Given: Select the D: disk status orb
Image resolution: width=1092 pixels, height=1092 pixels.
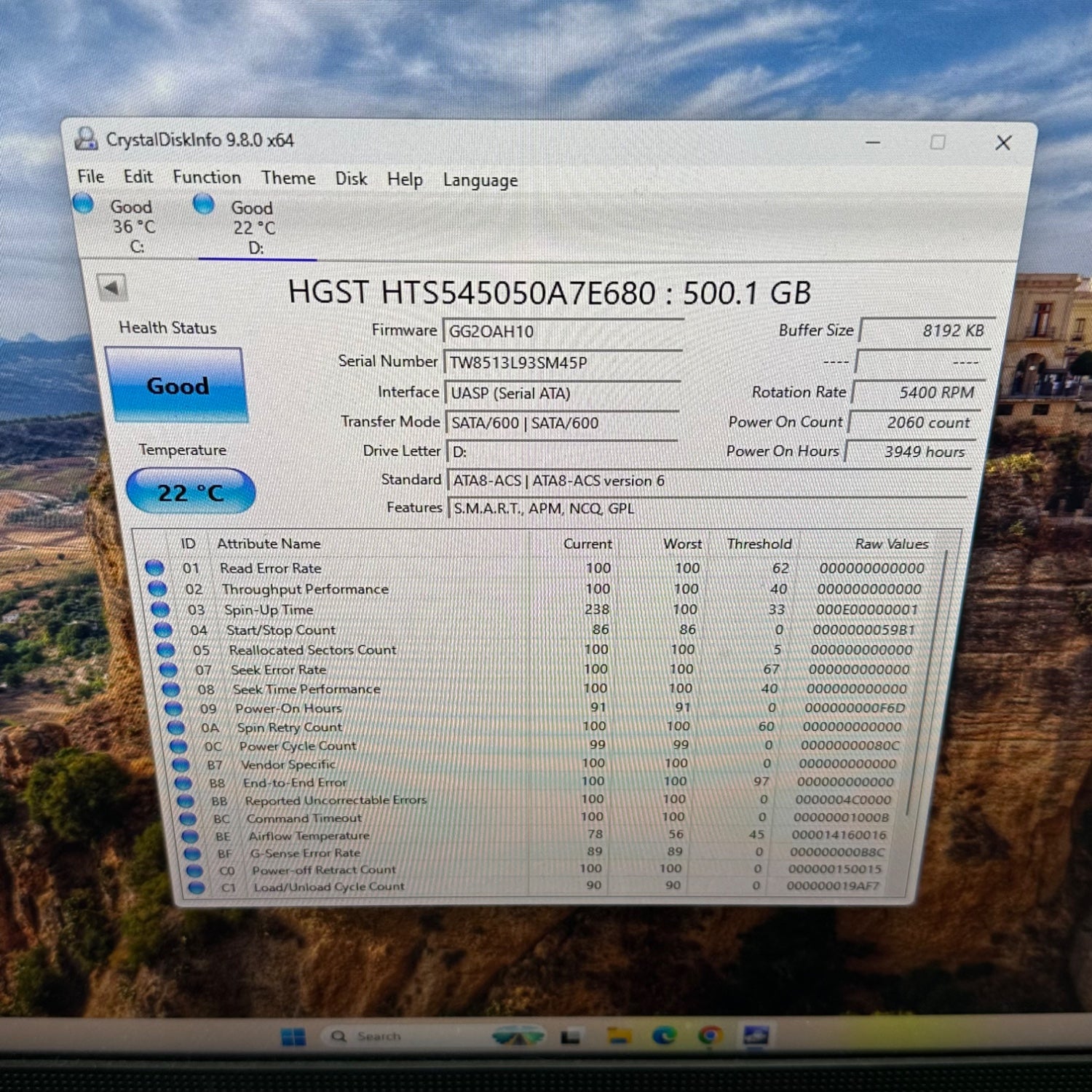Looking at the screenshot, I should click(x=204, y=205).
